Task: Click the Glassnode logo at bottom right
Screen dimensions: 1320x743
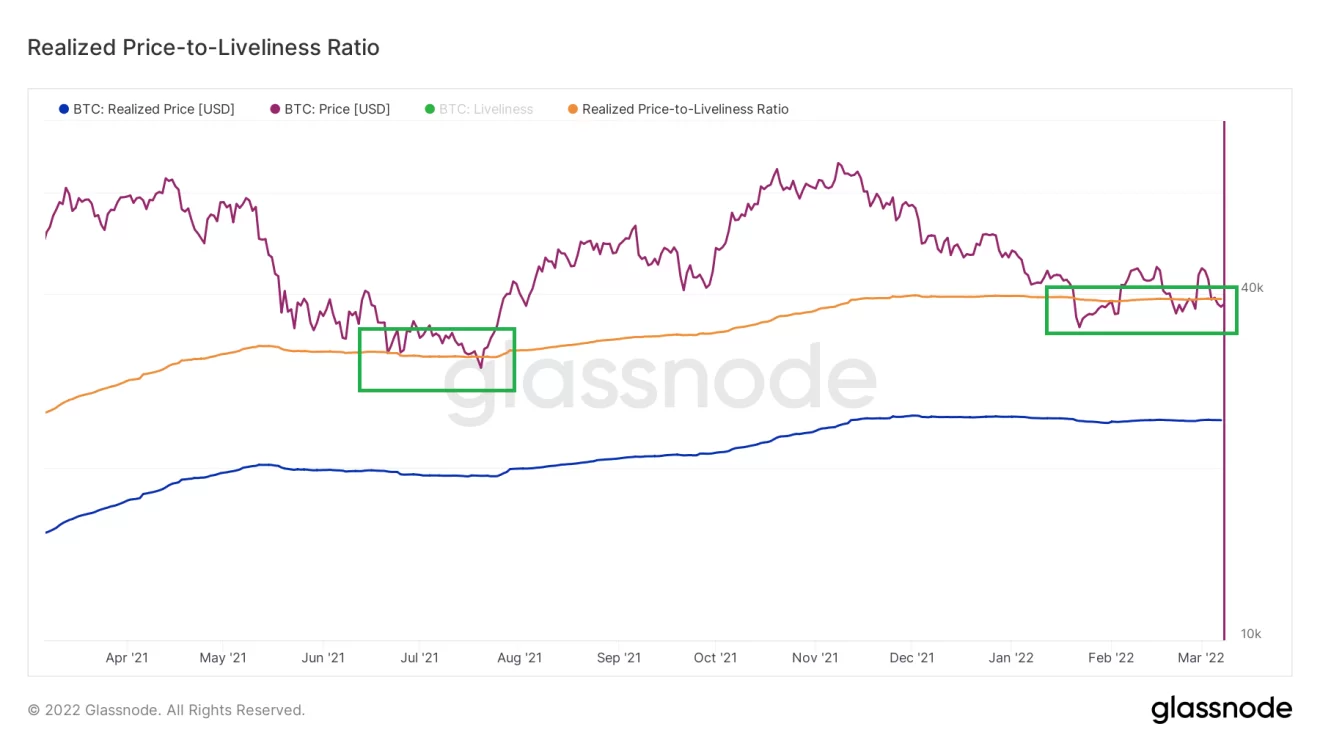Action: point(1221,709)
